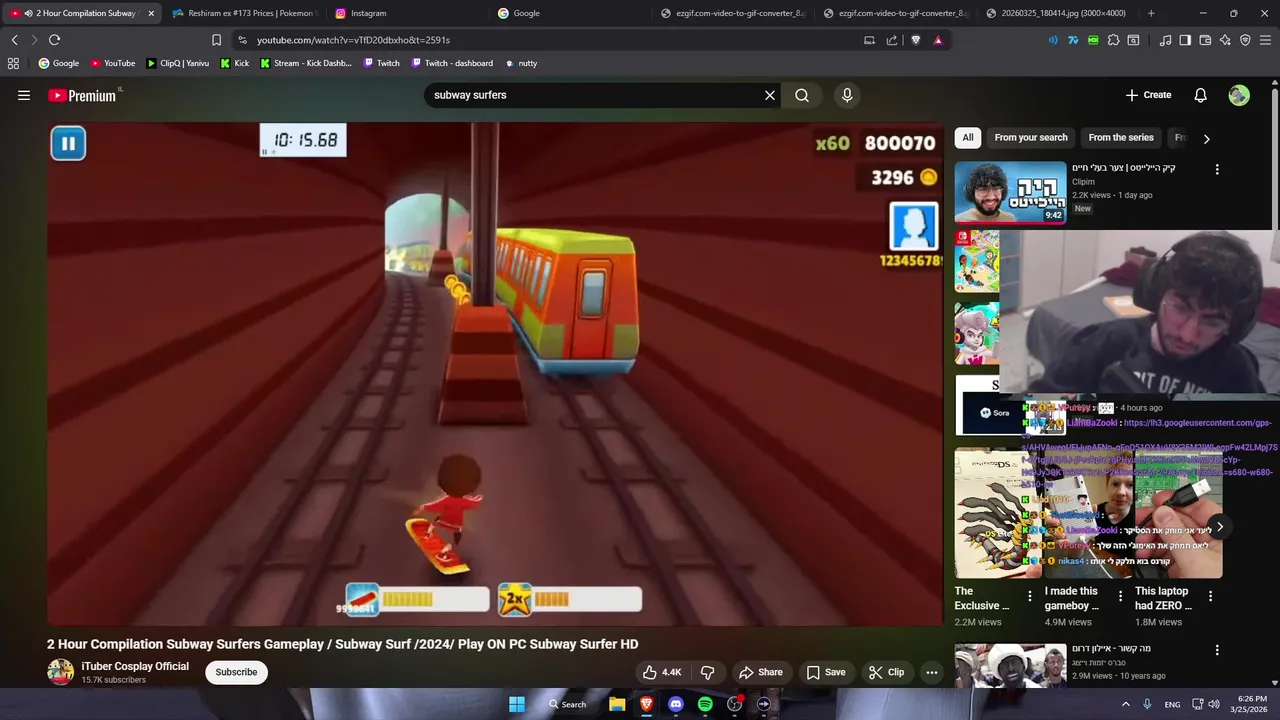Open Brave Wallet icon
This screenshot has width=1280, height=720.
(x=1205, y=40)
